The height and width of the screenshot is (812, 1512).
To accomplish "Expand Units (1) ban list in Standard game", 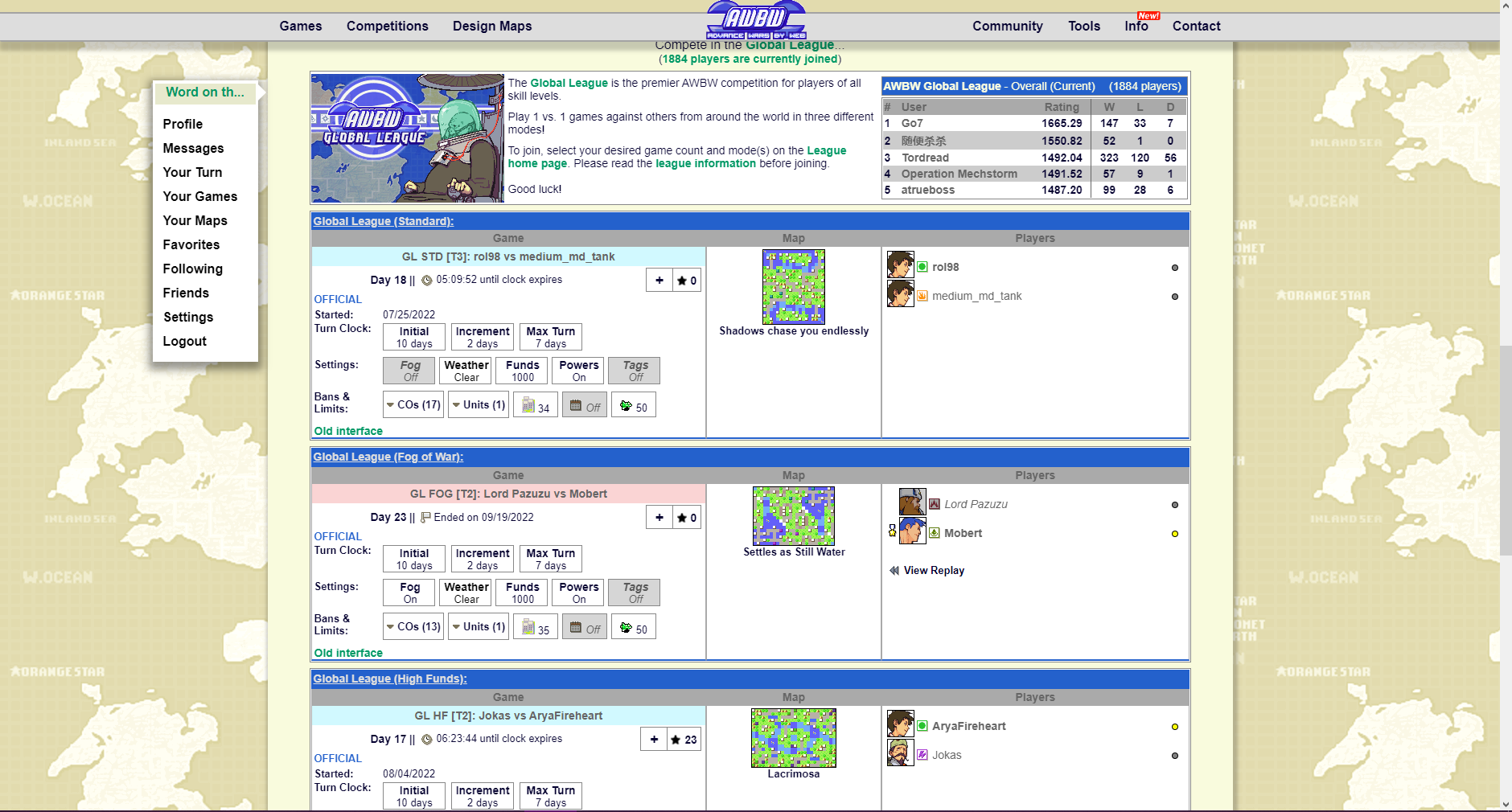I will pyautogui.click(x=479, y=405).
